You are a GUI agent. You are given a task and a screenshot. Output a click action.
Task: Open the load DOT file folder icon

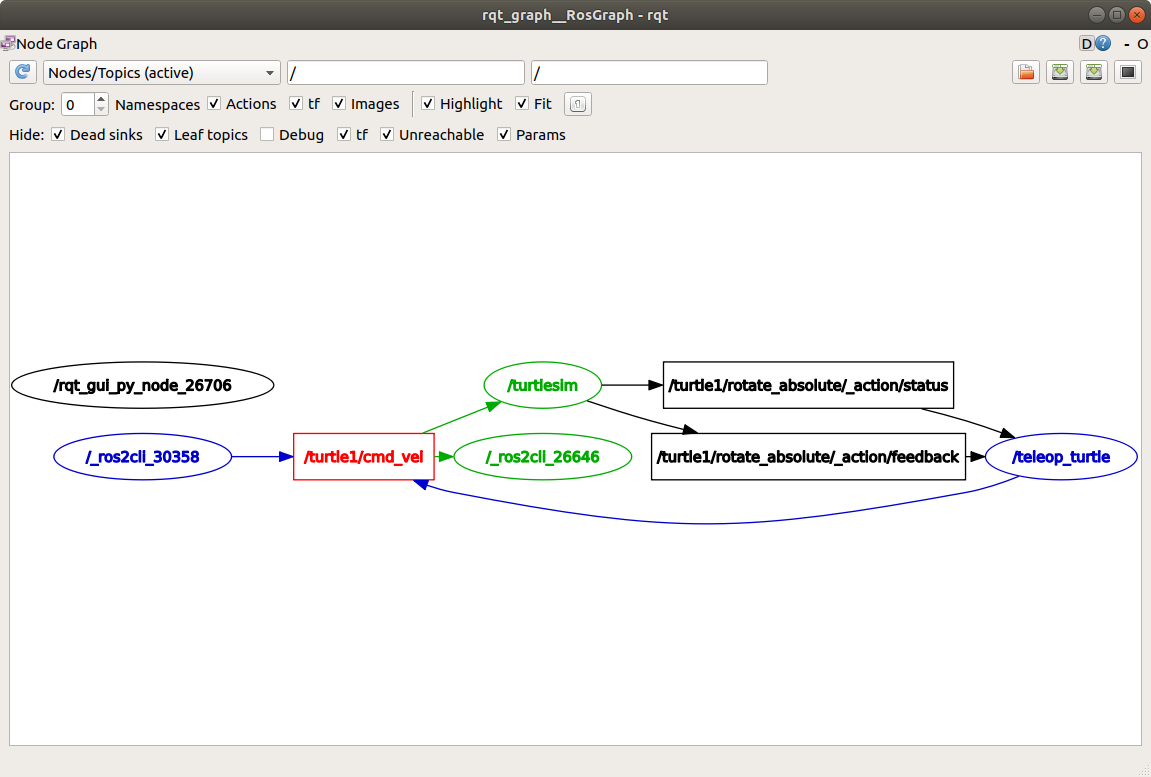tap(1025, 73)
